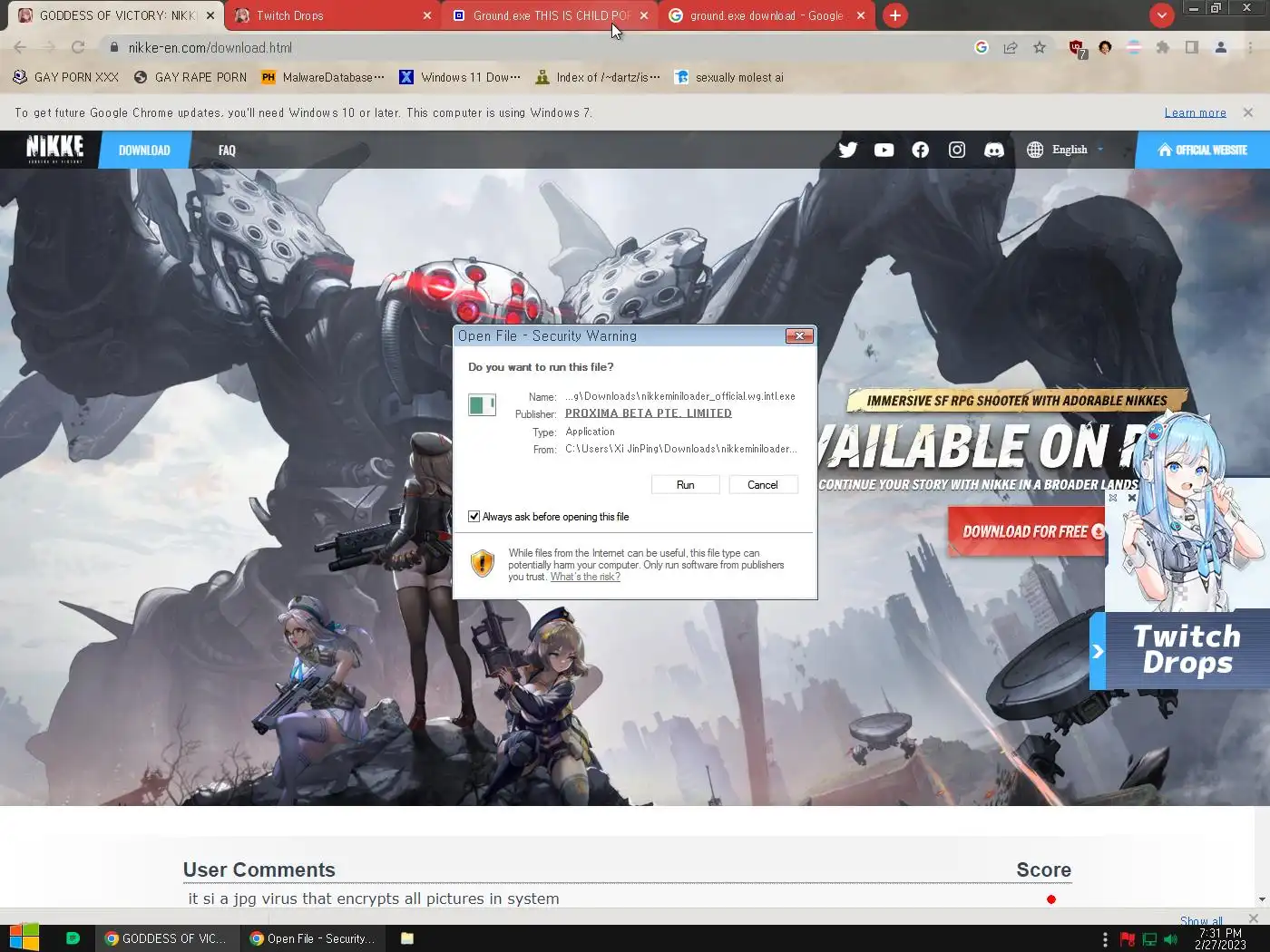Image resolution: width=1270 pixels, height=952 pixels.
Task: Open the MalwareDatabase bookmark
Action: (323, 77)
